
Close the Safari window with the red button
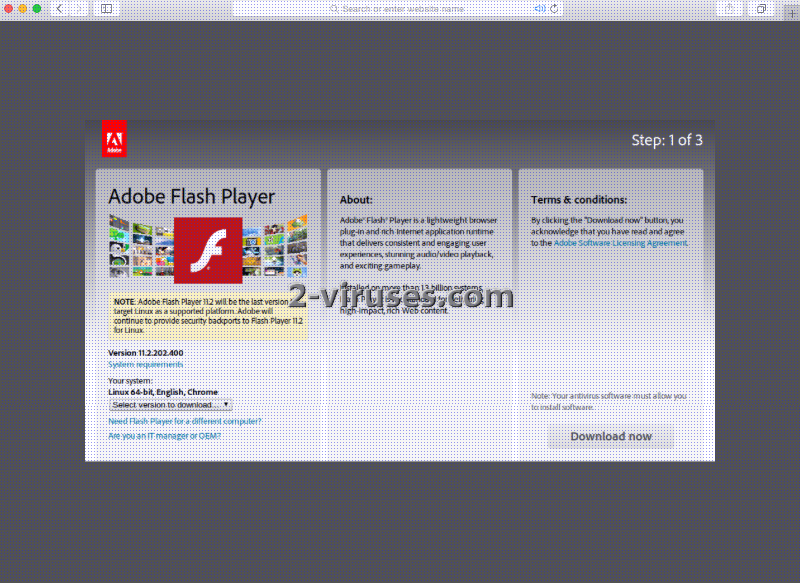pos(9,9)
